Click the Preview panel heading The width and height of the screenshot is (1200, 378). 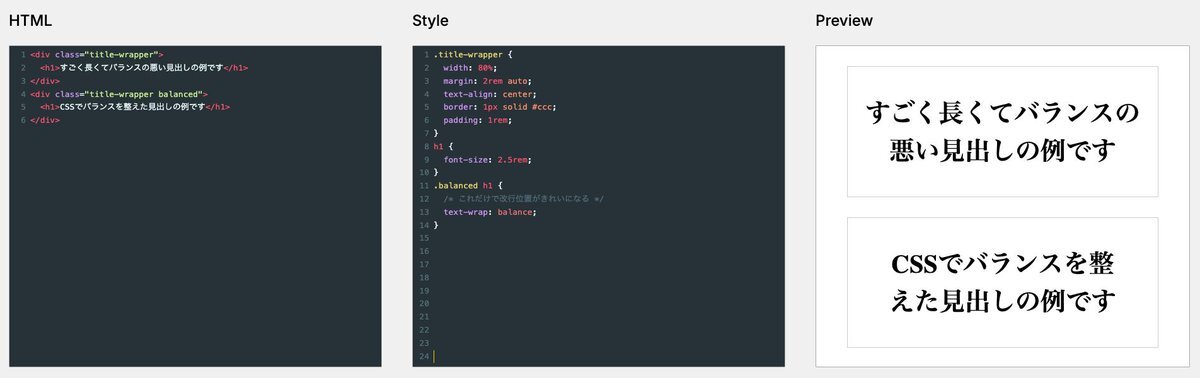pos(844,21)
